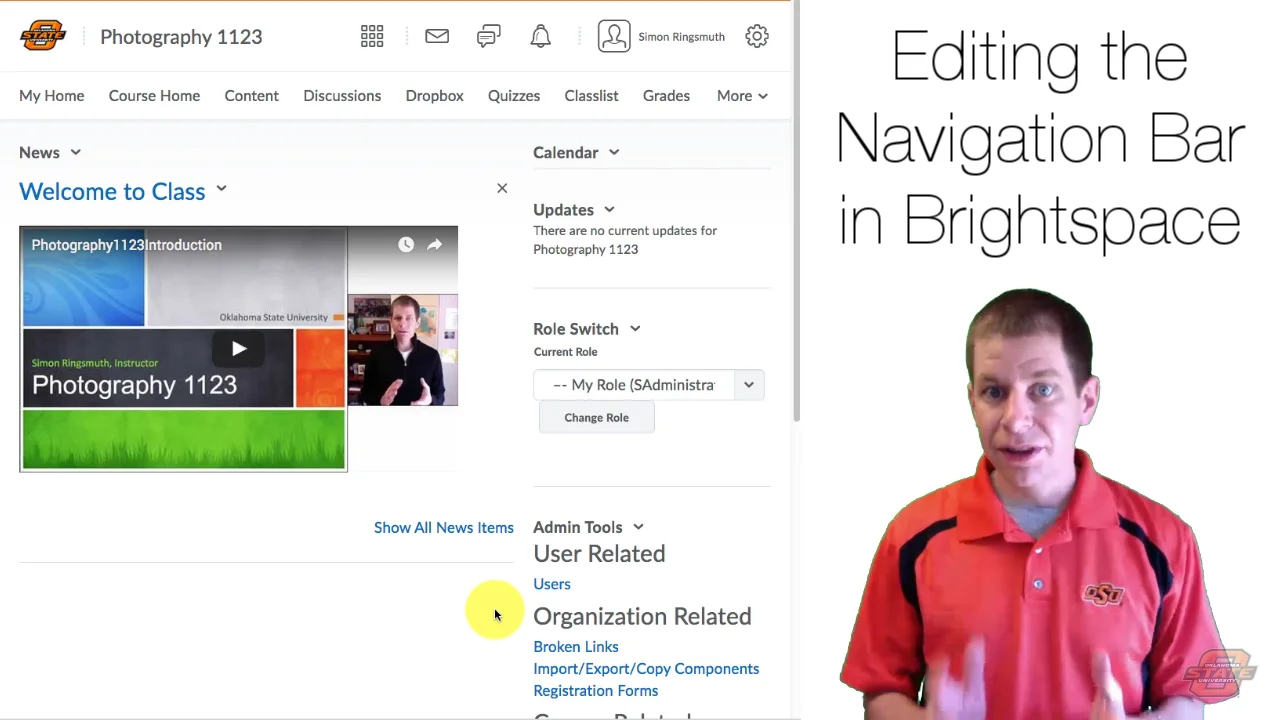Click the video Watch Later clock icon

(x=406, y=245)
